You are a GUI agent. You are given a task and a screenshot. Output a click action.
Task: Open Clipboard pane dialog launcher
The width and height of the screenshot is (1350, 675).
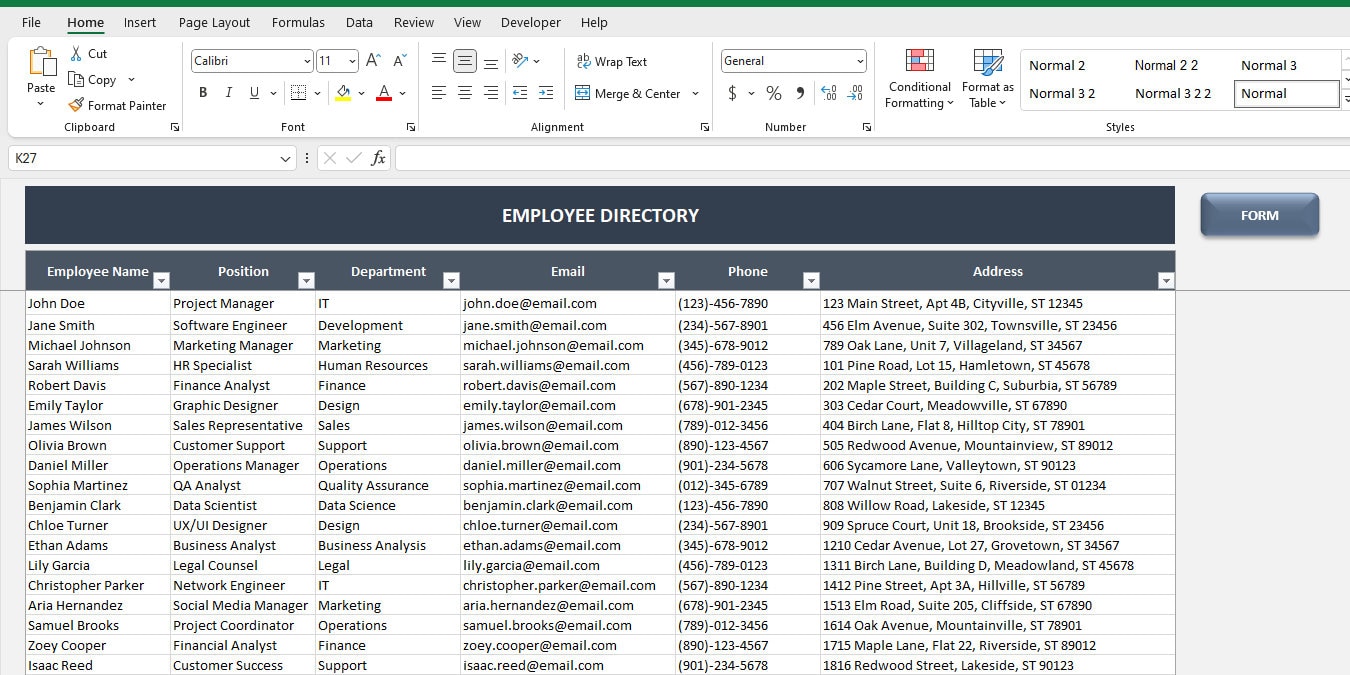(175, 127)
